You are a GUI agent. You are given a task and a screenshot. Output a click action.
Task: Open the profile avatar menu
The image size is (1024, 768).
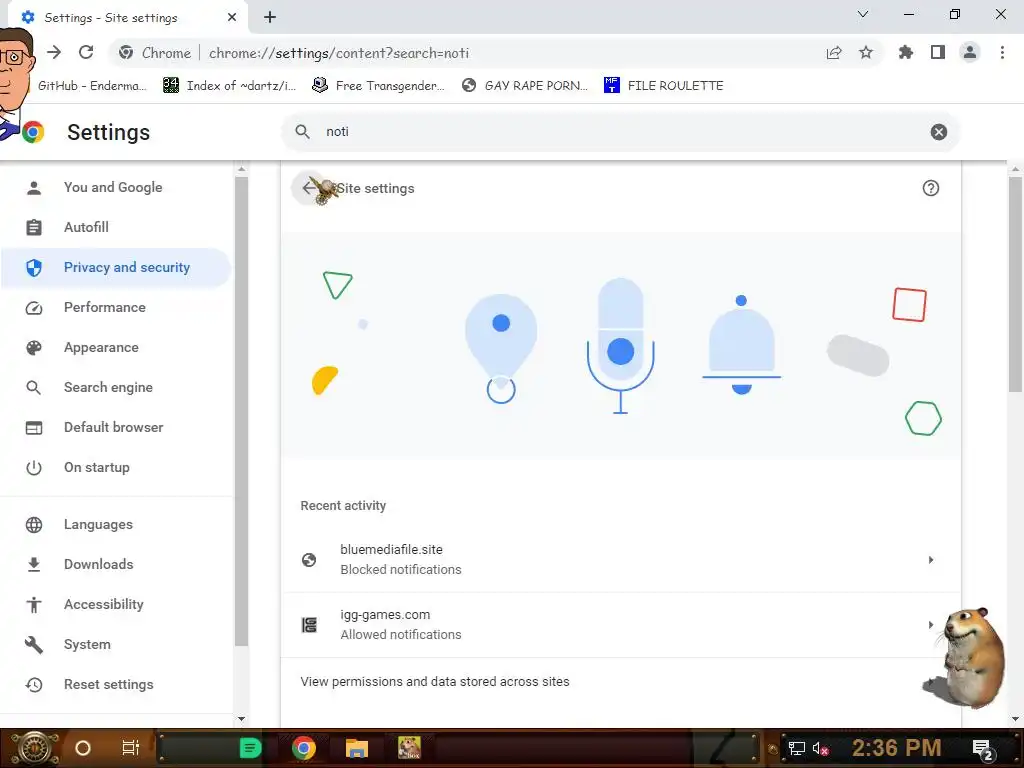tap(970, 53)
